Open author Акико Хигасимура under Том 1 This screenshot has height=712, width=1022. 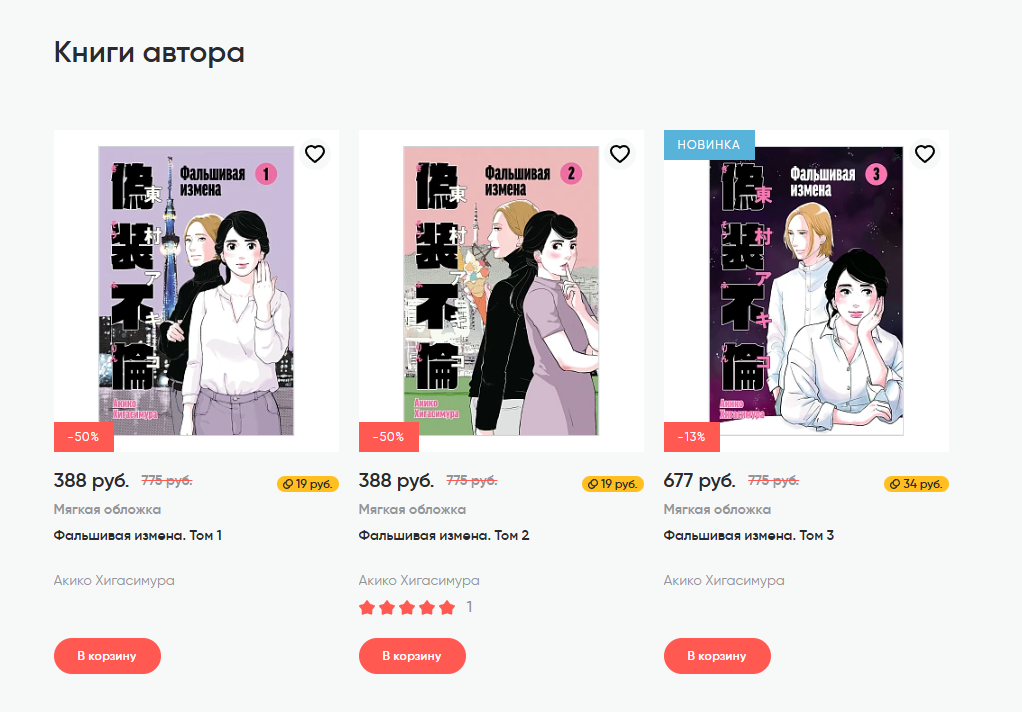click(114, 580)
